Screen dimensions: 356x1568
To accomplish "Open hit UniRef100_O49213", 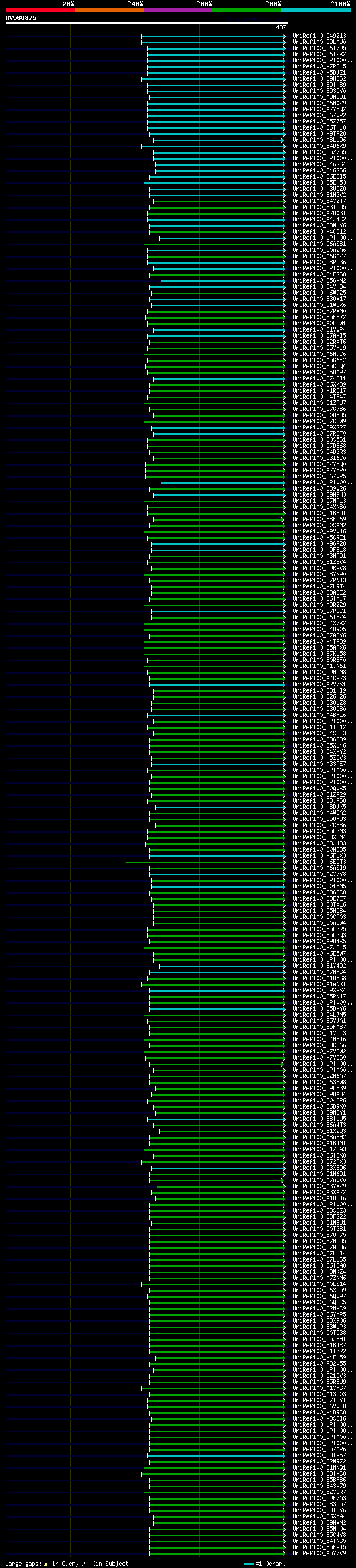I will coord(319,36).
